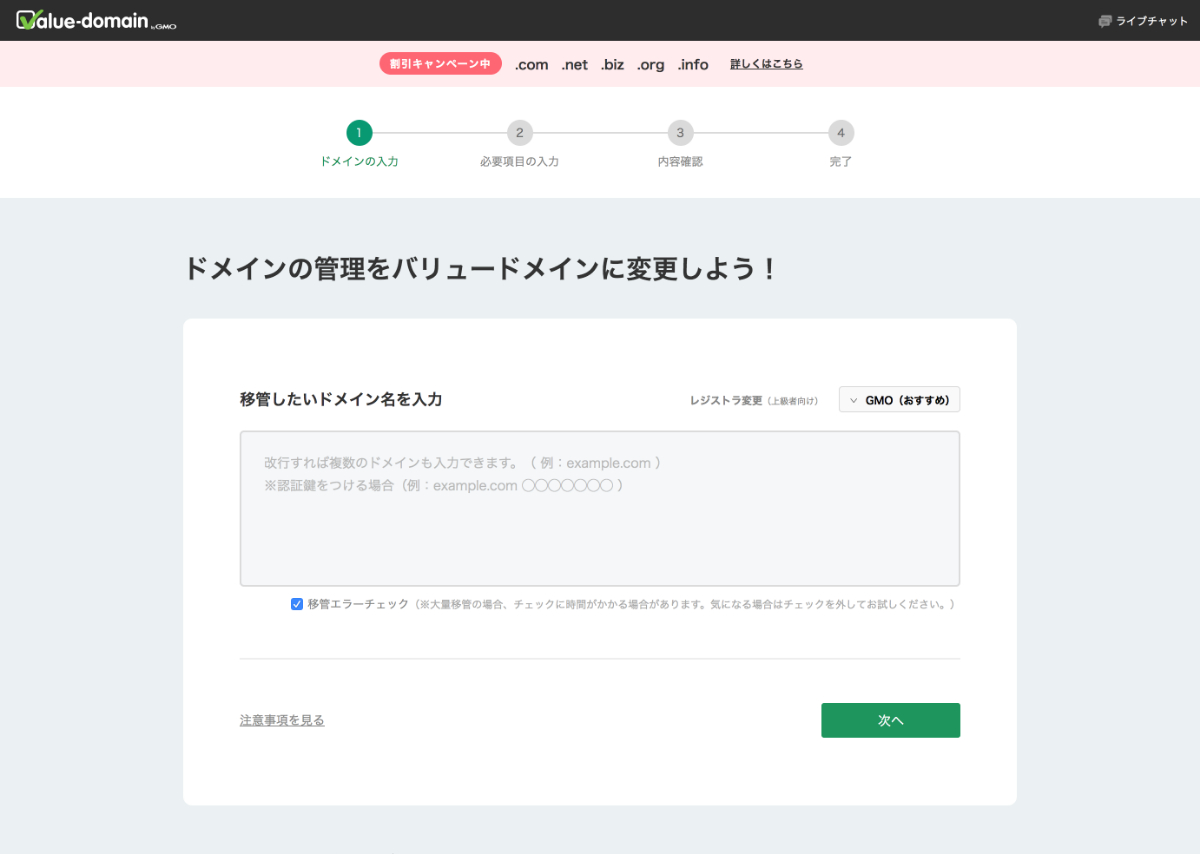Viewport: 1200px width, 854px height.
Task: Open the 詳しくはこちら campaign details link
Action: pos(766,64)
